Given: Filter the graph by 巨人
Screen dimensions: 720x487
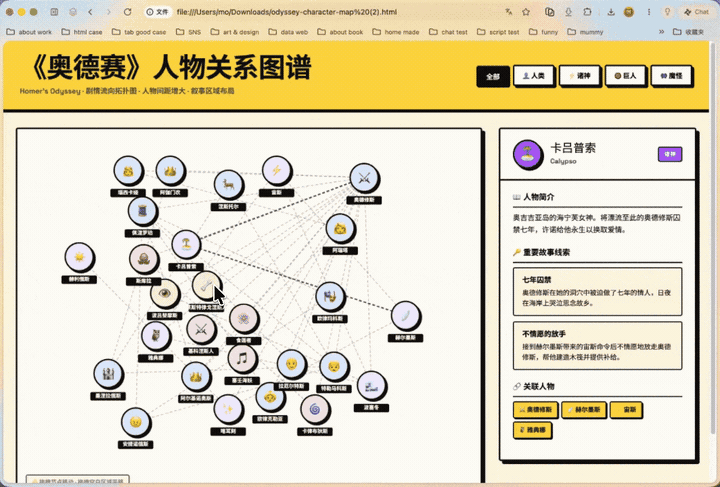Looking at the screenshot, I should coord(625,76).
